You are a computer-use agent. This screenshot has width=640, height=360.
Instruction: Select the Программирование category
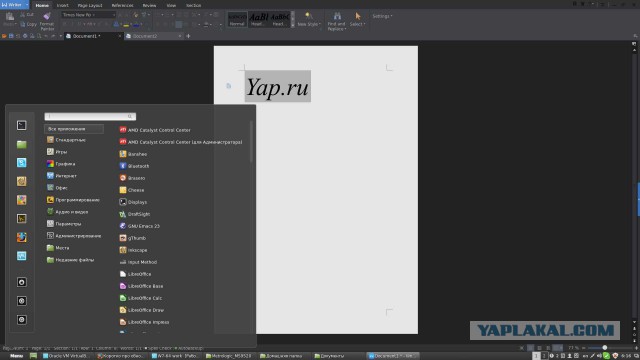coord(73,200)
